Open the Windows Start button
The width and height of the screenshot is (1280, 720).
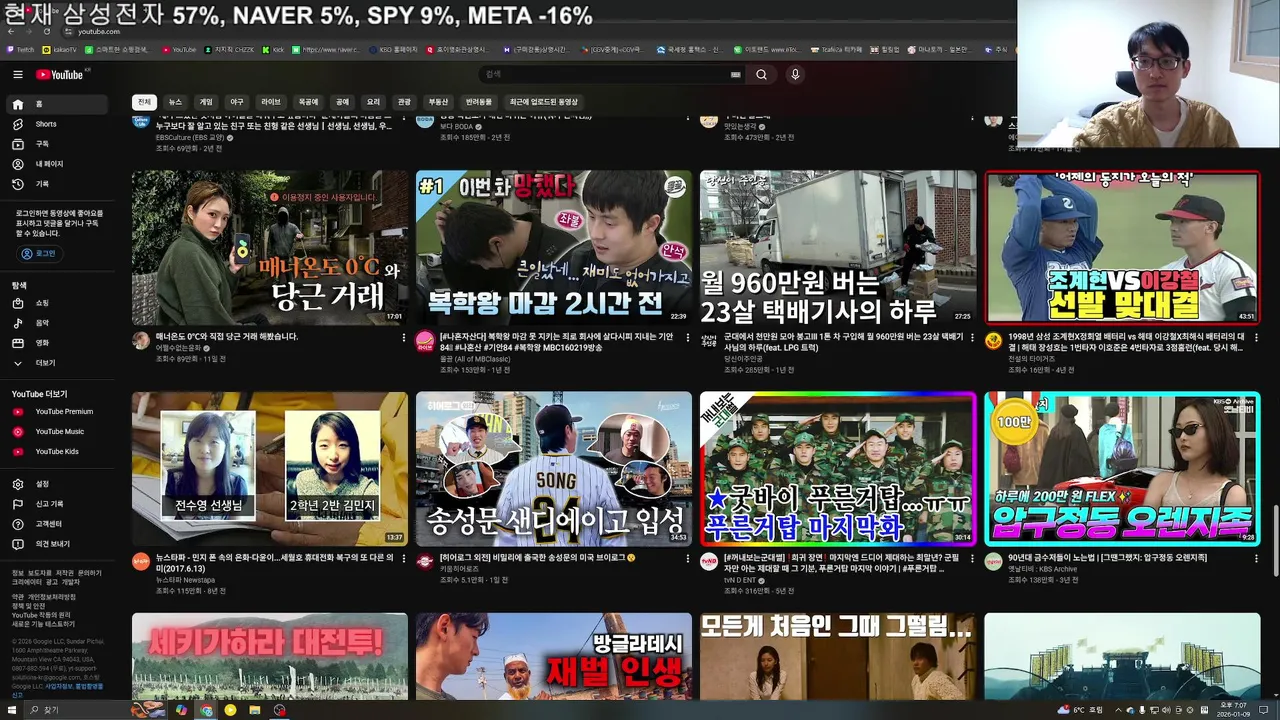point(11,710)
